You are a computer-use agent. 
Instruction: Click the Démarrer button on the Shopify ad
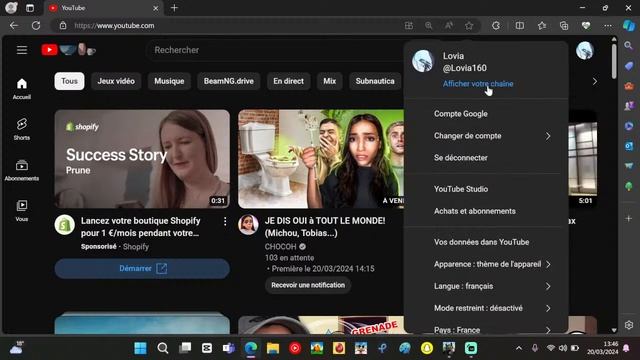tap(142, 269)
